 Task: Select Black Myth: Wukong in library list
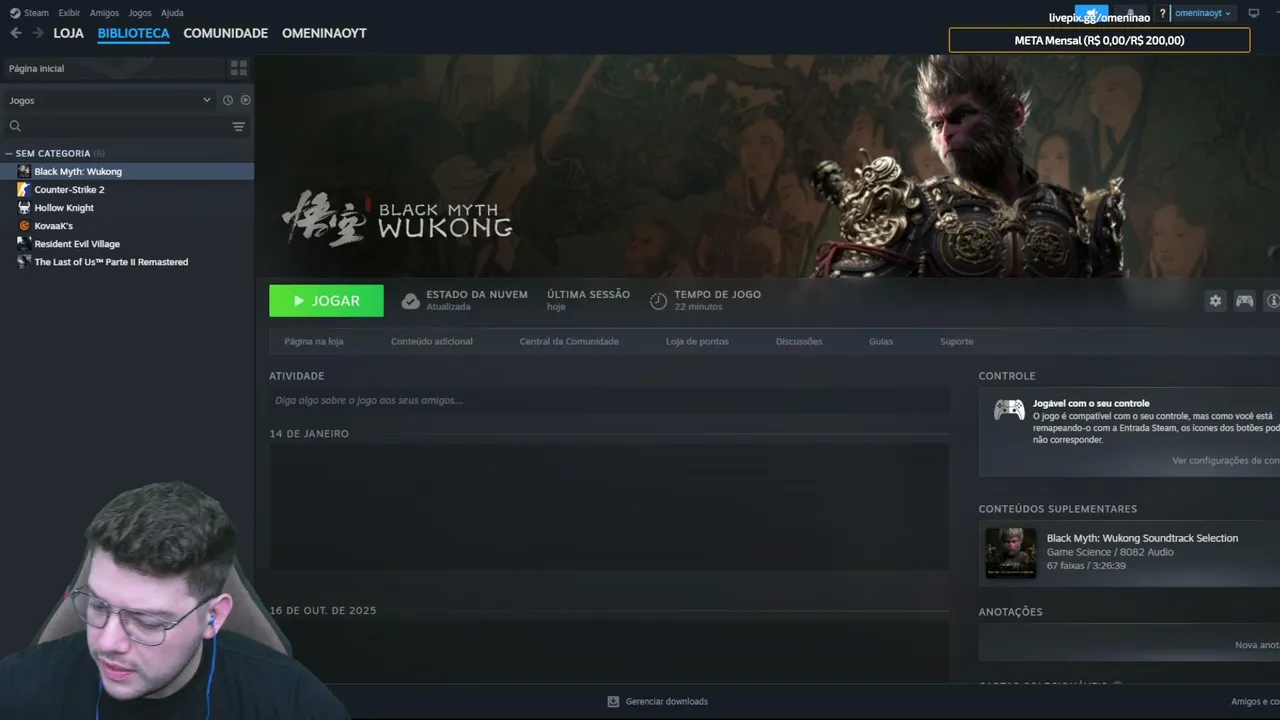(127, 171)
